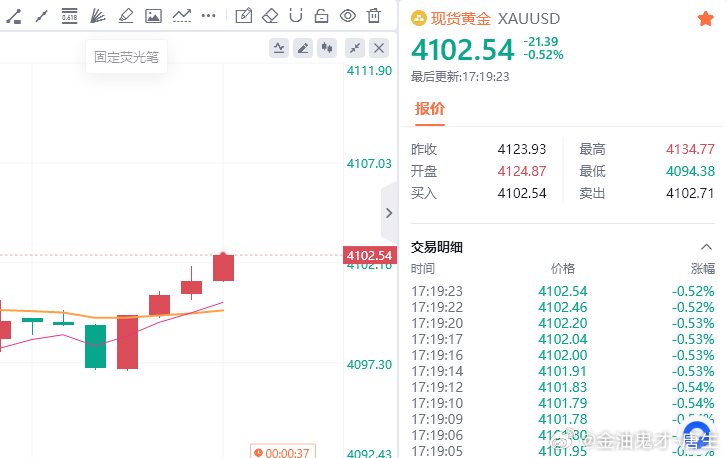Select the 17:19:10 trade row
Screen dimensions: 727x458
click(x=562, y=403)
